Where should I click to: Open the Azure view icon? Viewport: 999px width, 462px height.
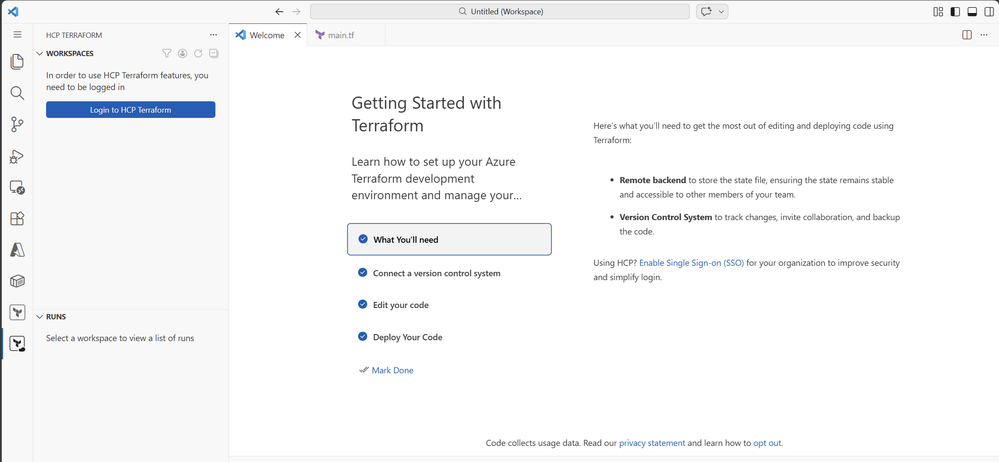point(17,250)
